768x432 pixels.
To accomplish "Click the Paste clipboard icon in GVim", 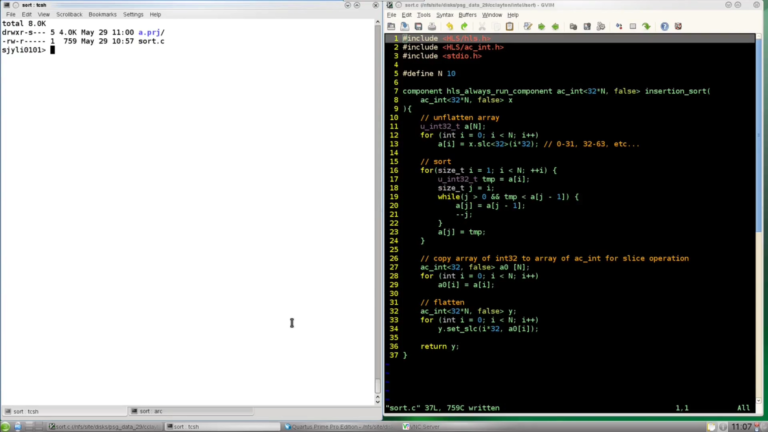I will coord(509,26).
